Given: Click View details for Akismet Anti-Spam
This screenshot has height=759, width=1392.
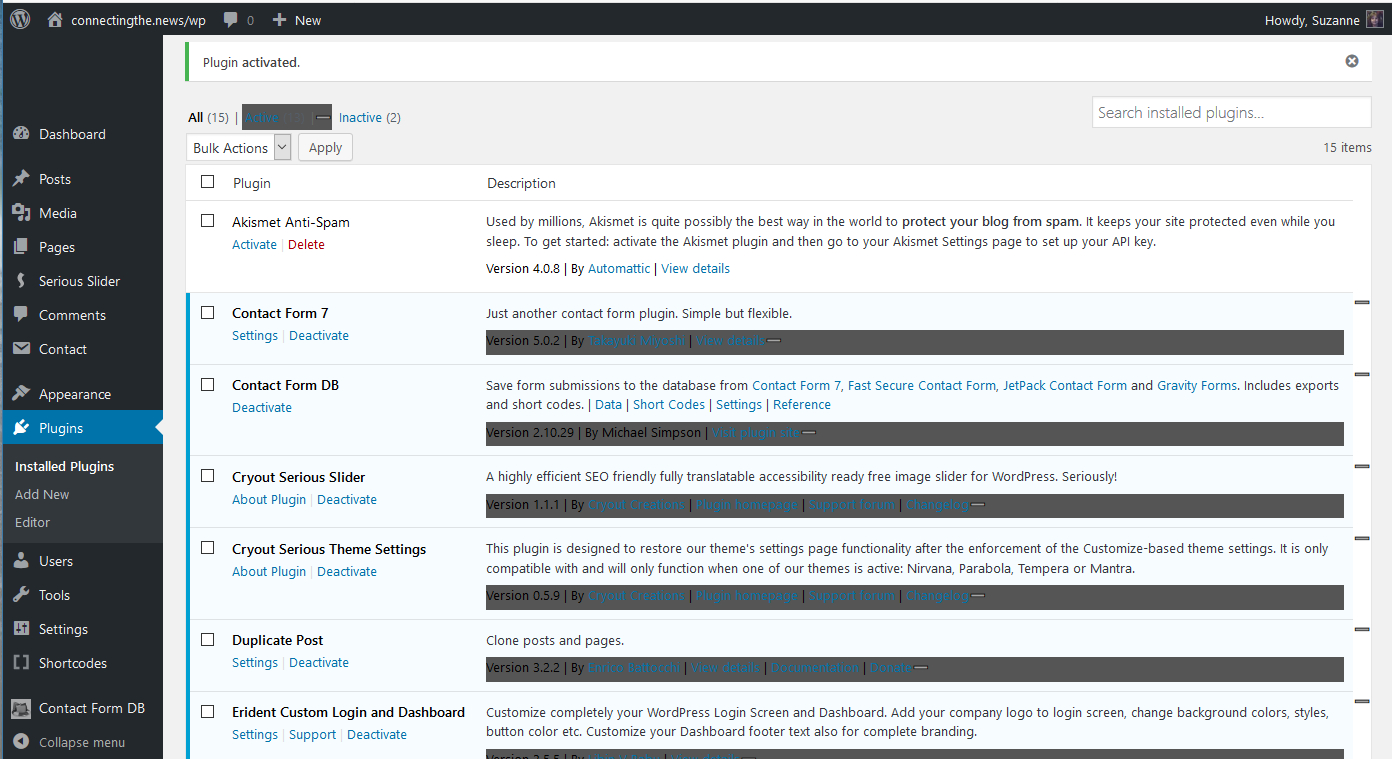Looking at the screenshot, I should click(696, 268).
